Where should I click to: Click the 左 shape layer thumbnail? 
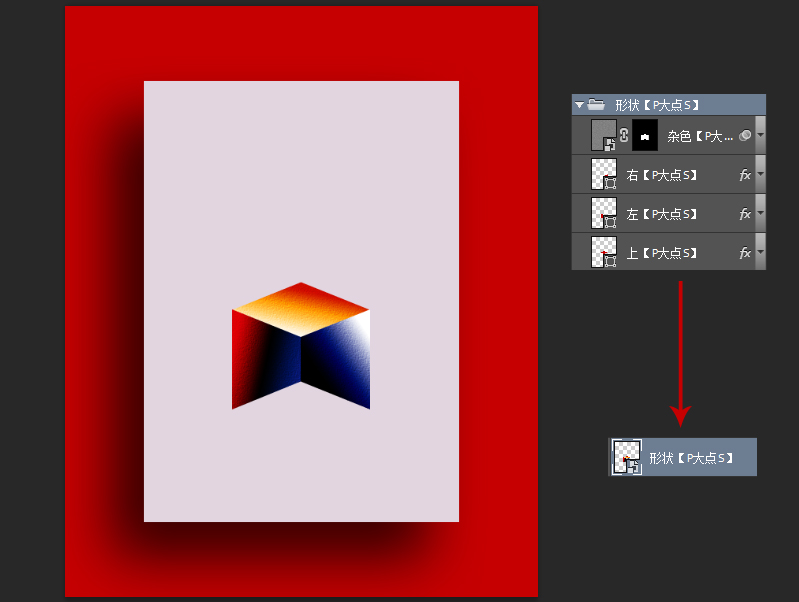pos(604,213)
